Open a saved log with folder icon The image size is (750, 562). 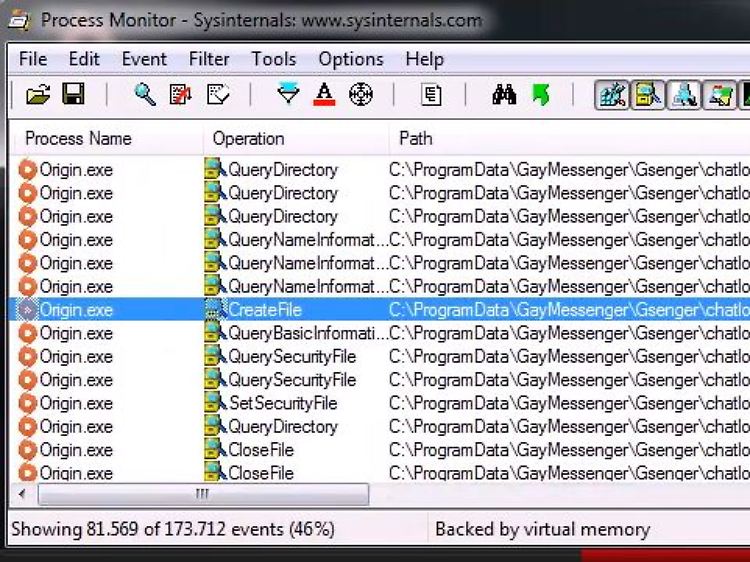(38, 94)
